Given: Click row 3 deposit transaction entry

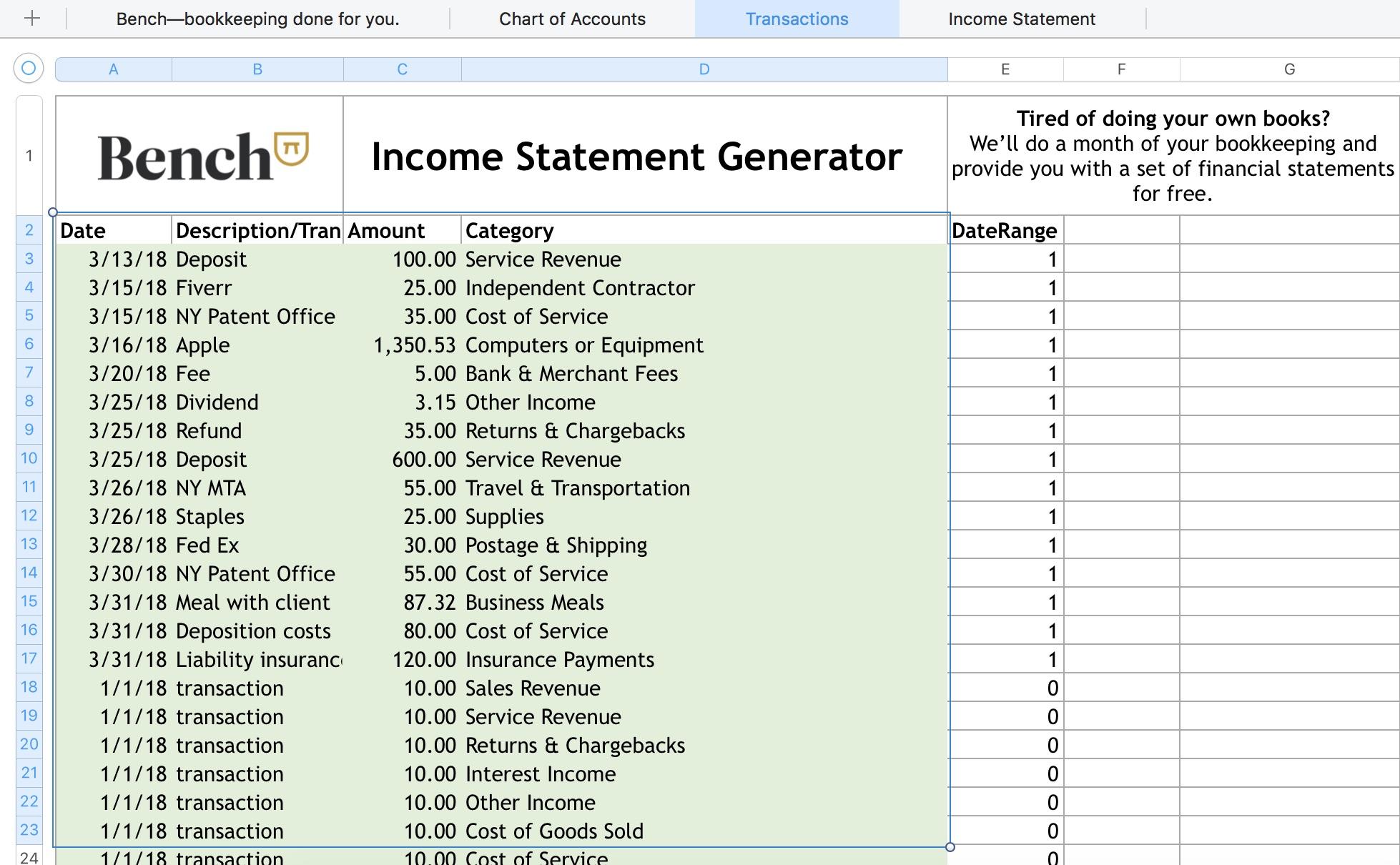Looking at the screenshot, I should [500, 257].
